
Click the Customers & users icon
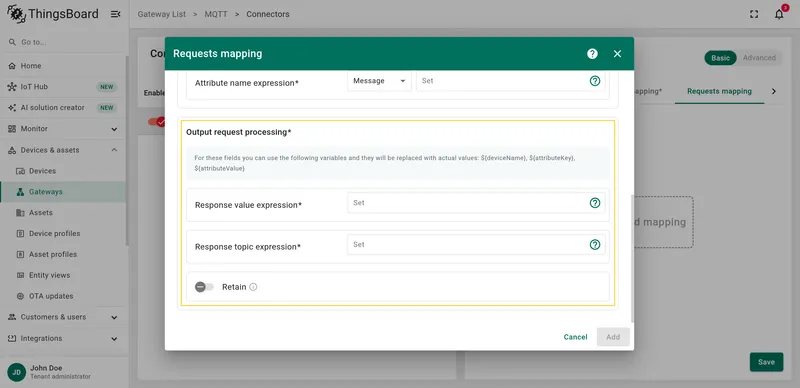tap(12, 317)
